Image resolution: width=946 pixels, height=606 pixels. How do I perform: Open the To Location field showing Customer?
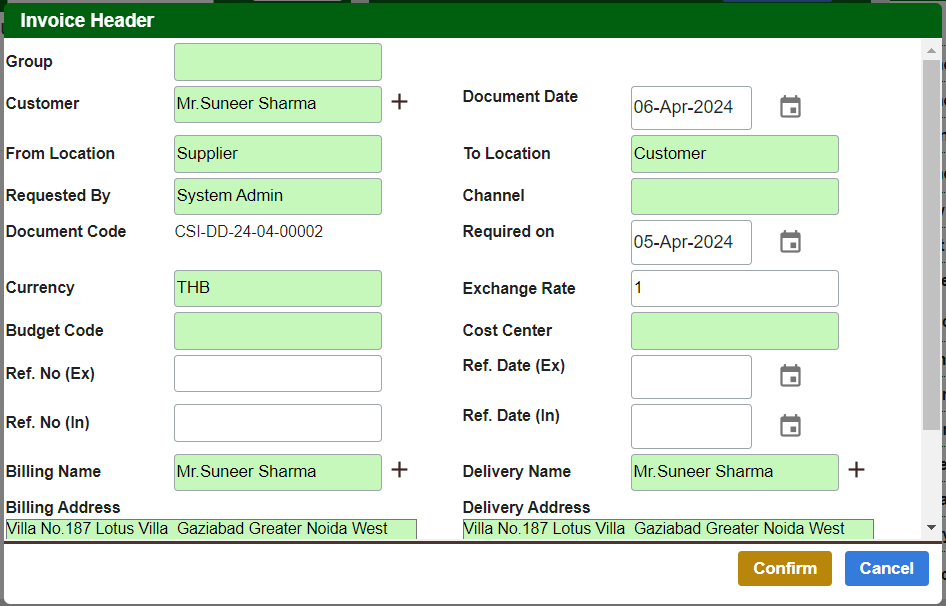[734, 154]
